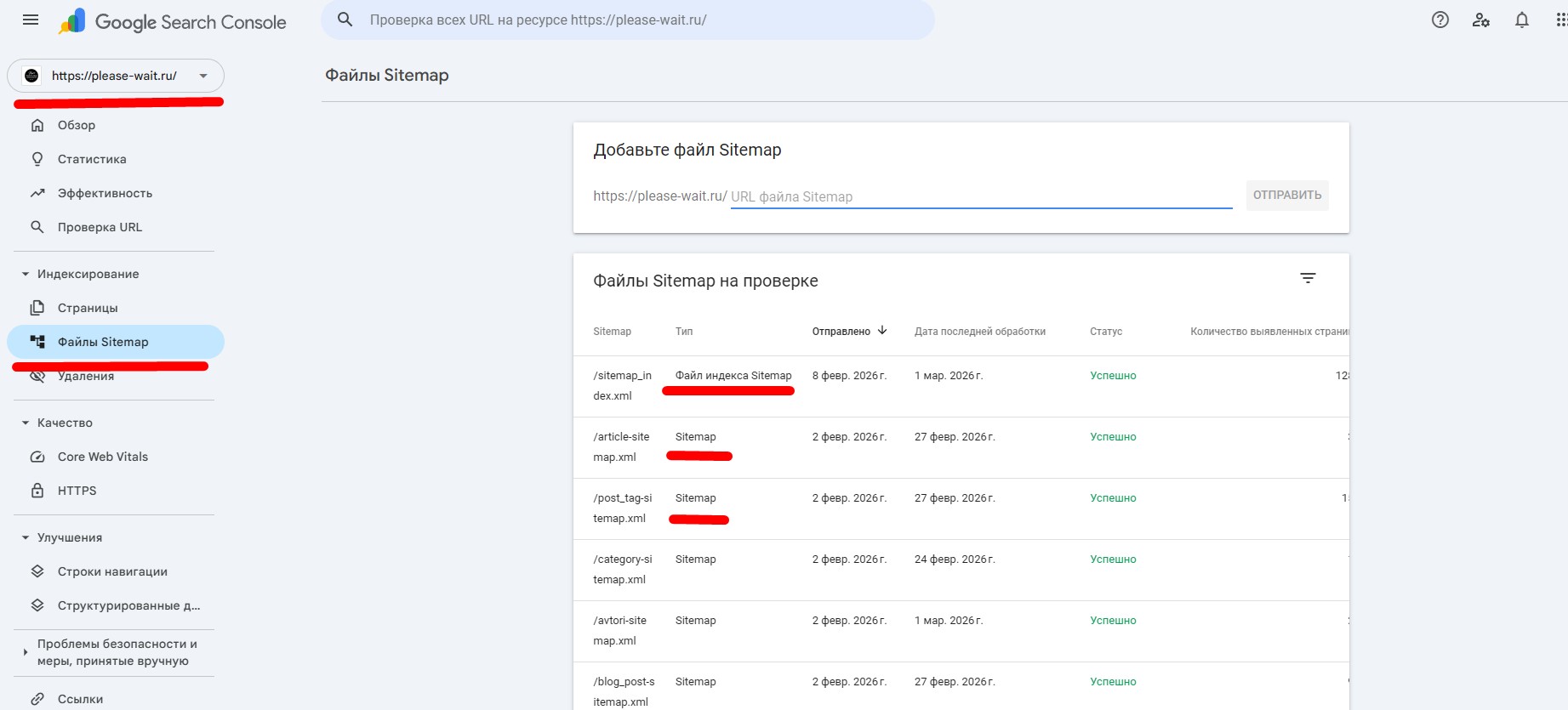Viewport: 1568px width, 710px height.
Task: Expand Проблемы безопасности и меры section
Action: tap(26, 652)
